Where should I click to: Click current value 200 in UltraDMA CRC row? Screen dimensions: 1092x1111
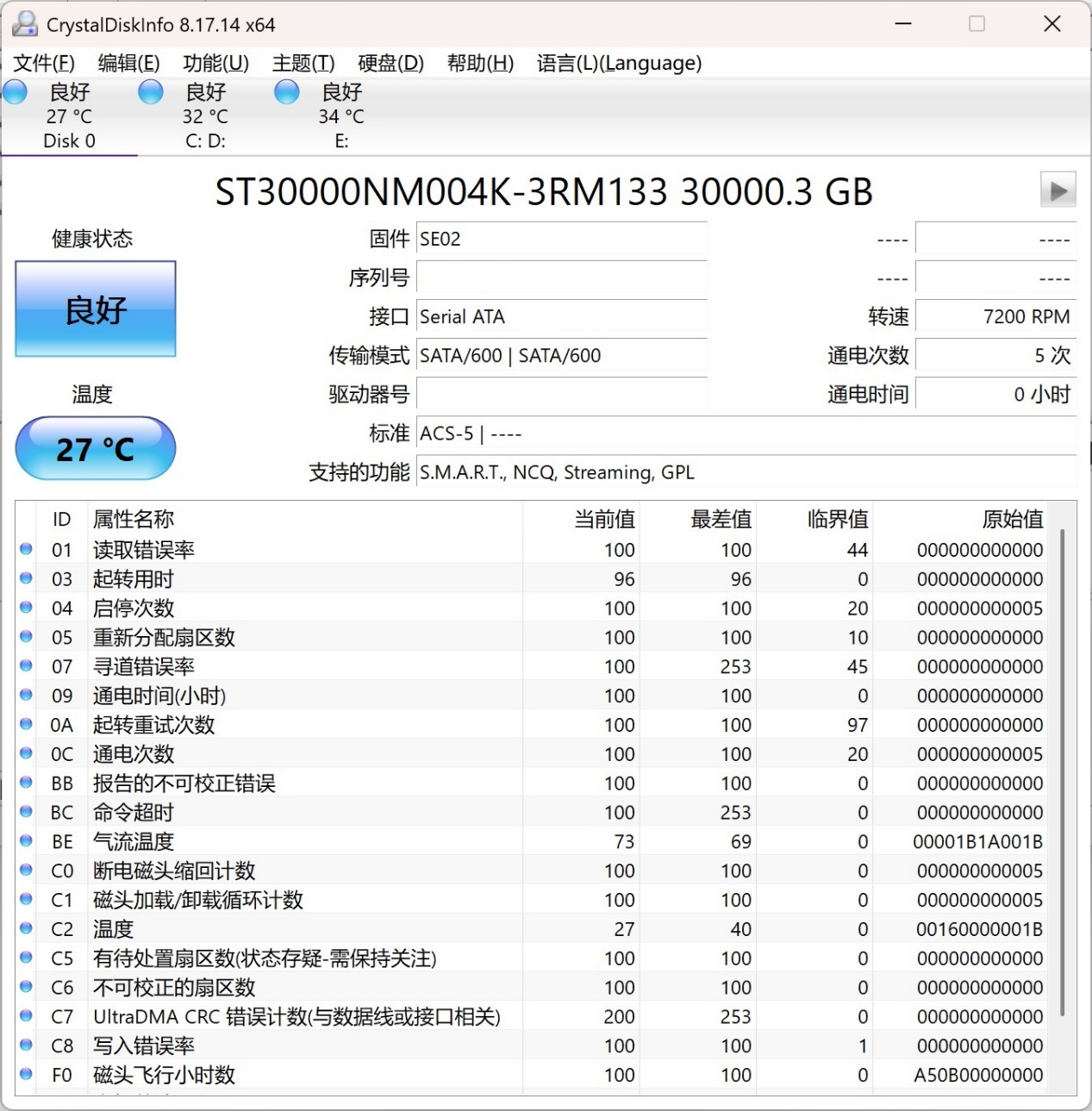[620, 1017]
